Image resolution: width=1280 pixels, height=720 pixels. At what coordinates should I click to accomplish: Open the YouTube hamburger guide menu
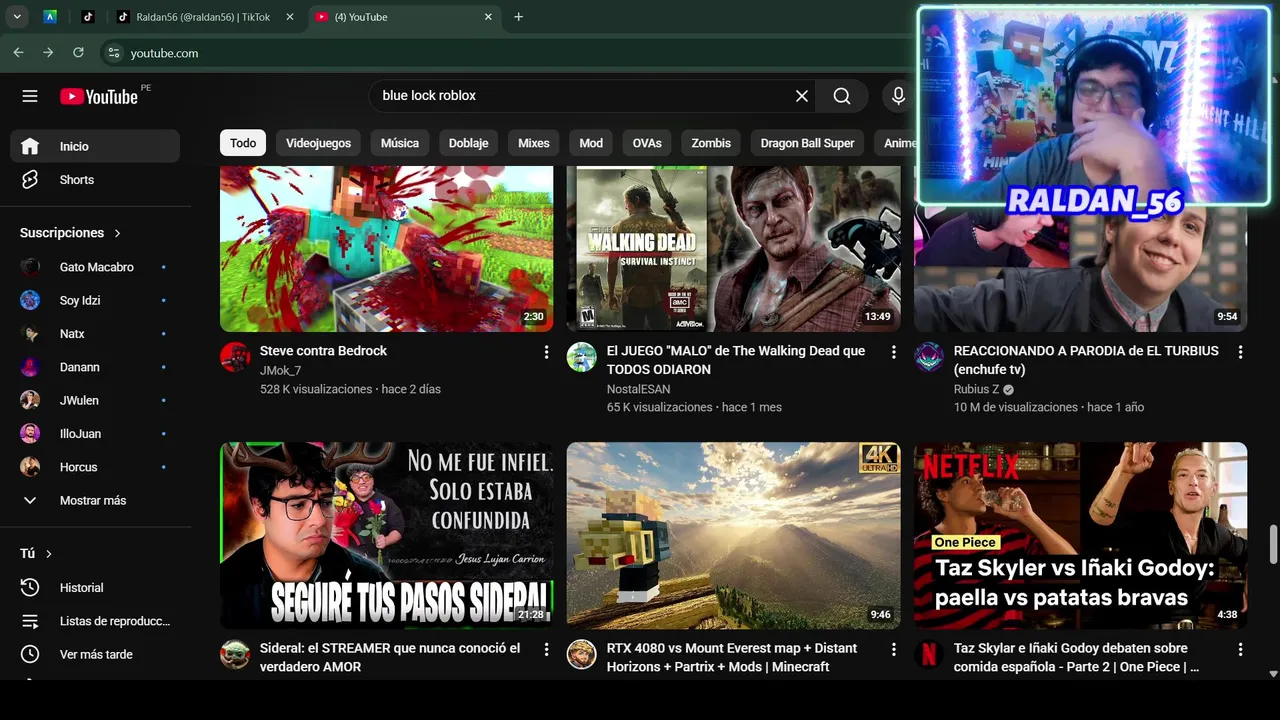[x=30, y=96]
